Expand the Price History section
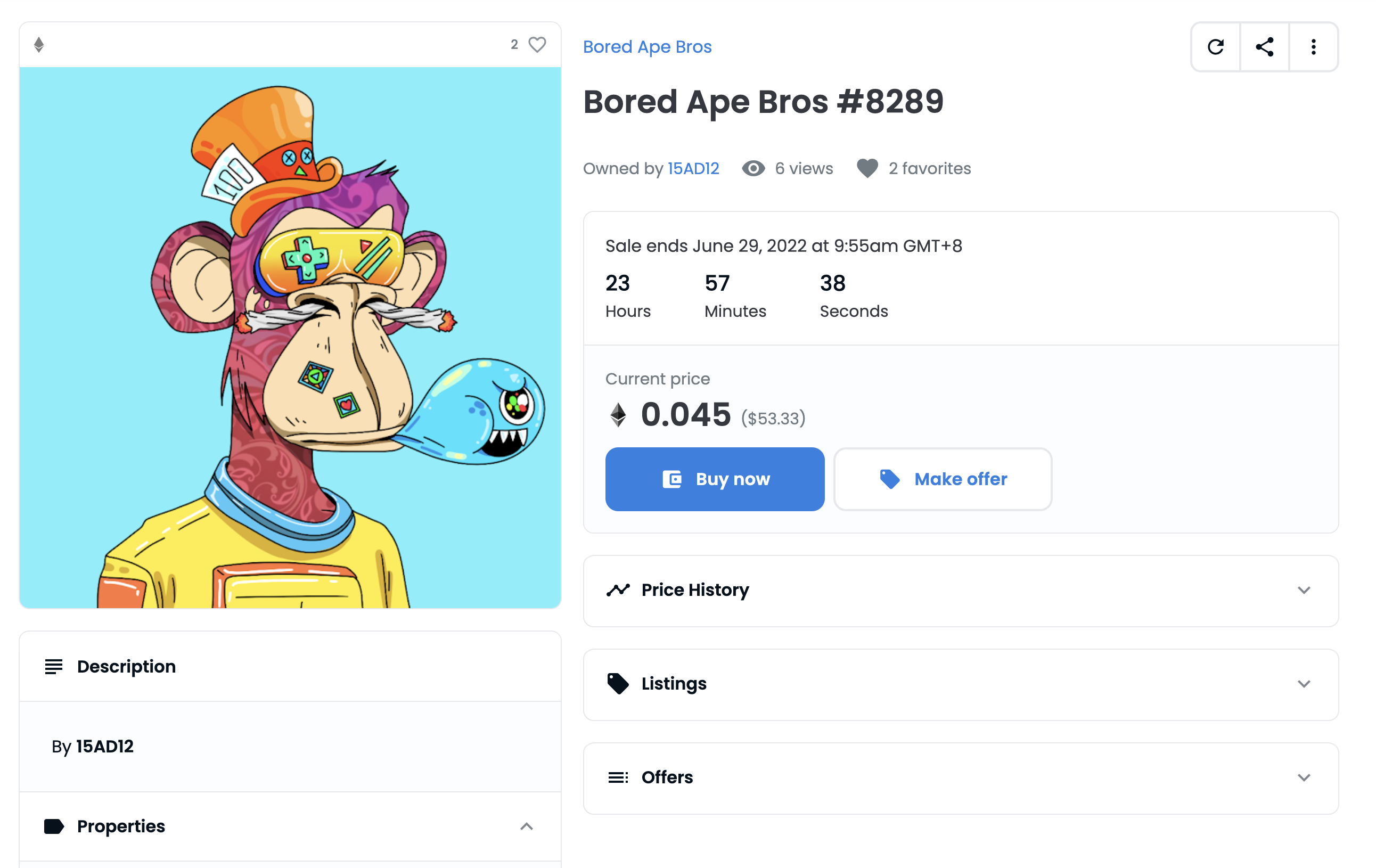This screenshot has width=1376, height=868. (x=1304, y=590)
